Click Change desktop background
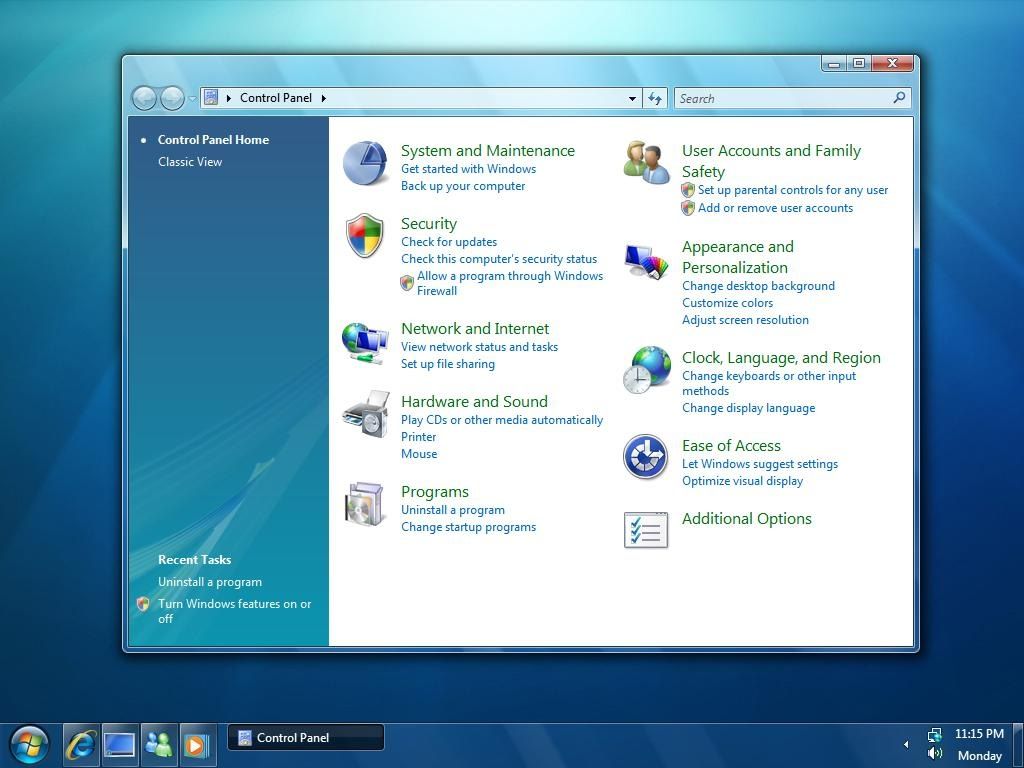Viewport: 1024px width, 768px height. (758, 286)
